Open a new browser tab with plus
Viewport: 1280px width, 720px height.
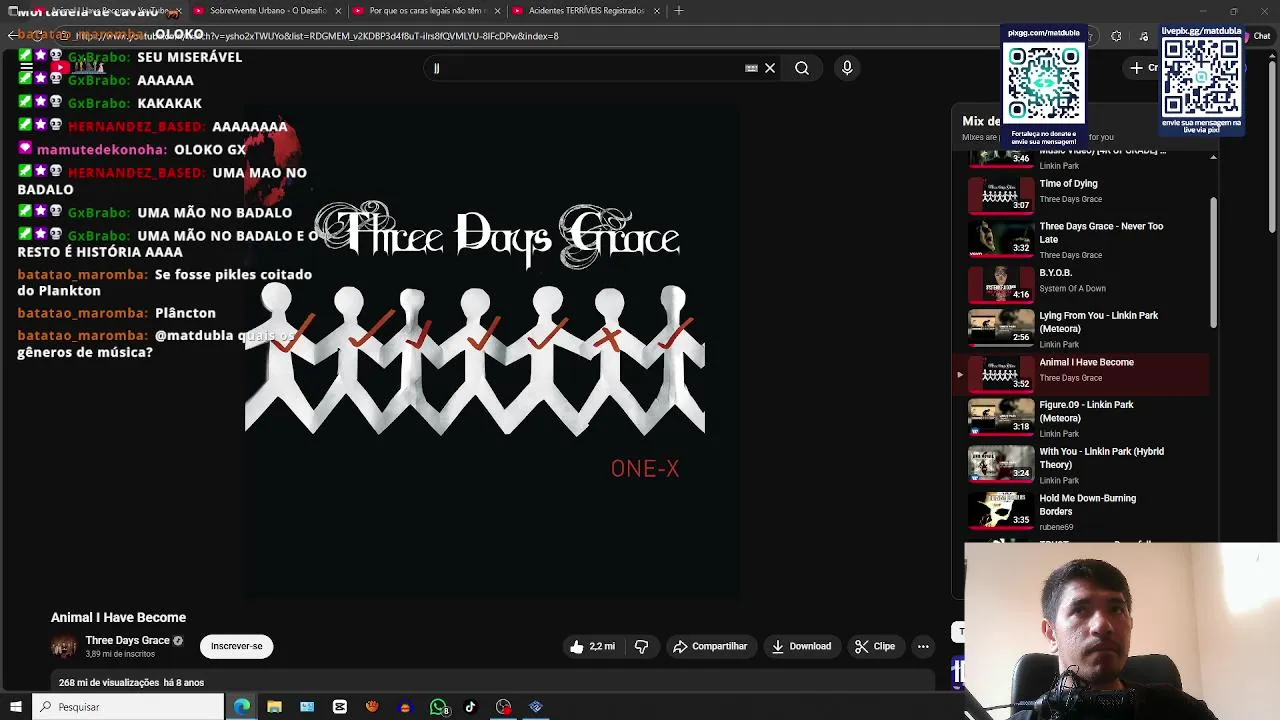[x=679, y=11]
